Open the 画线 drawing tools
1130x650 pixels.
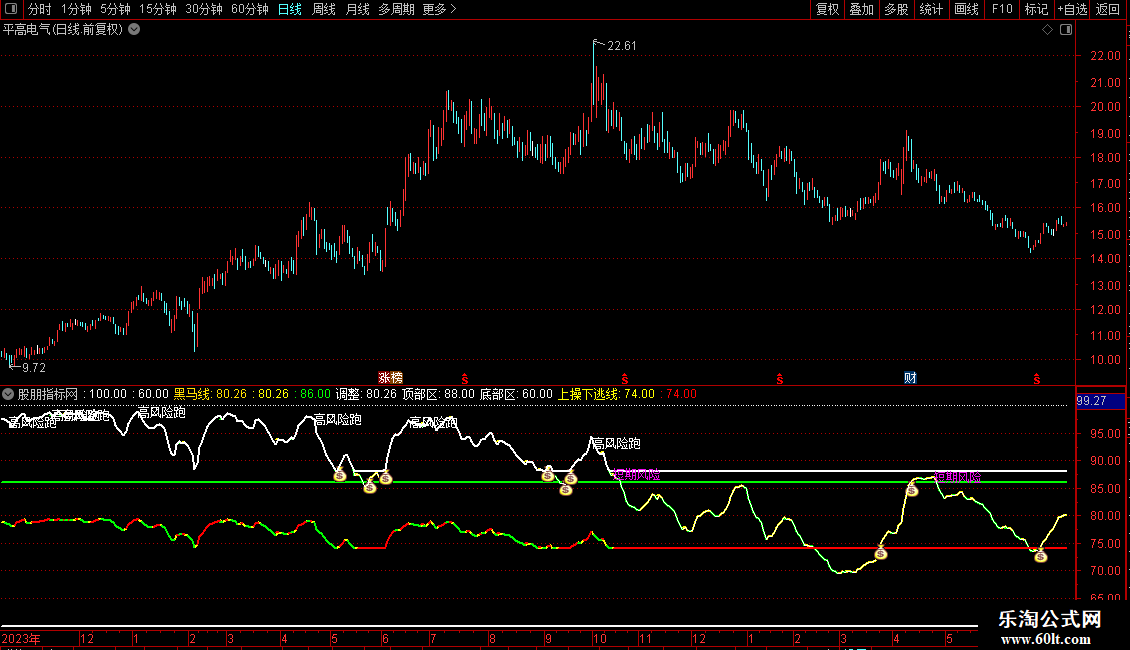click(x=966, y=9)
